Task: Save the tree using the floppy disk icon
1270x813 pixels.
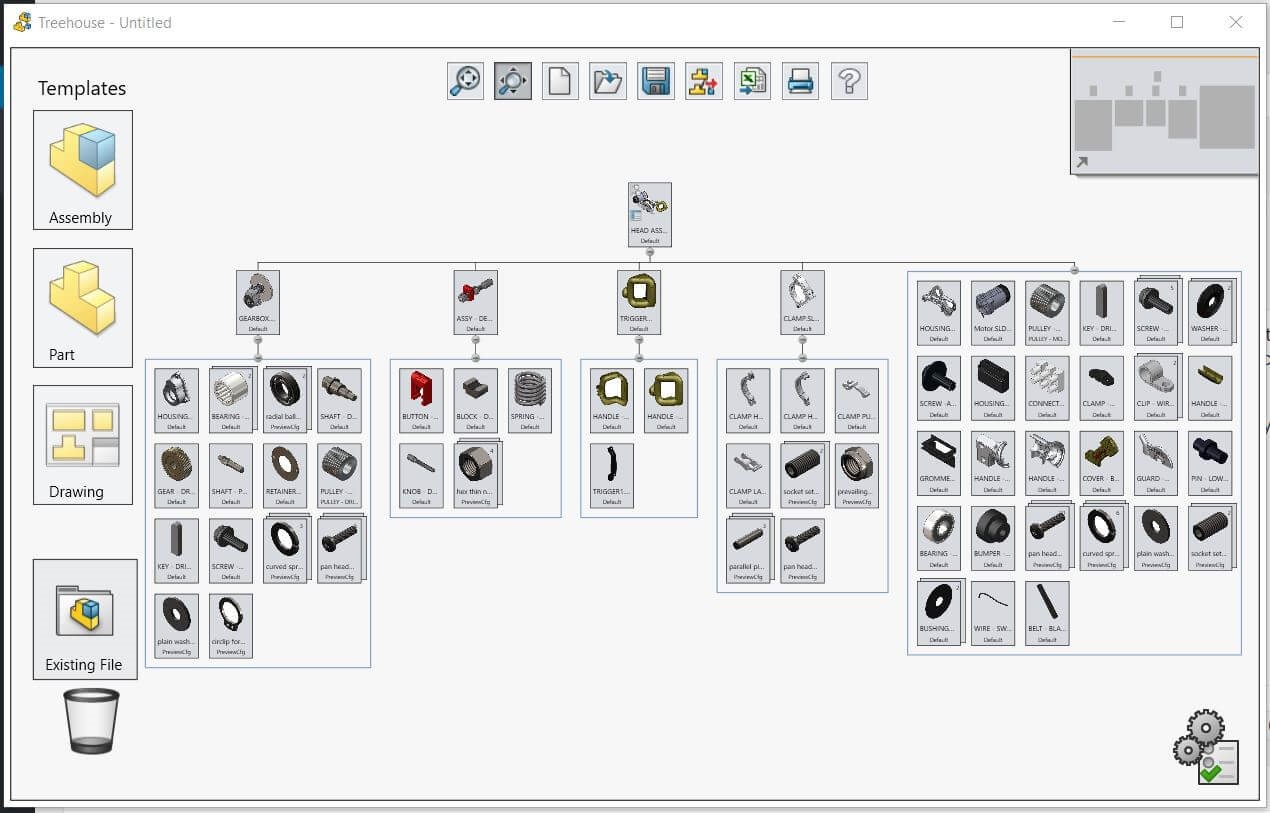Action: 656,81
